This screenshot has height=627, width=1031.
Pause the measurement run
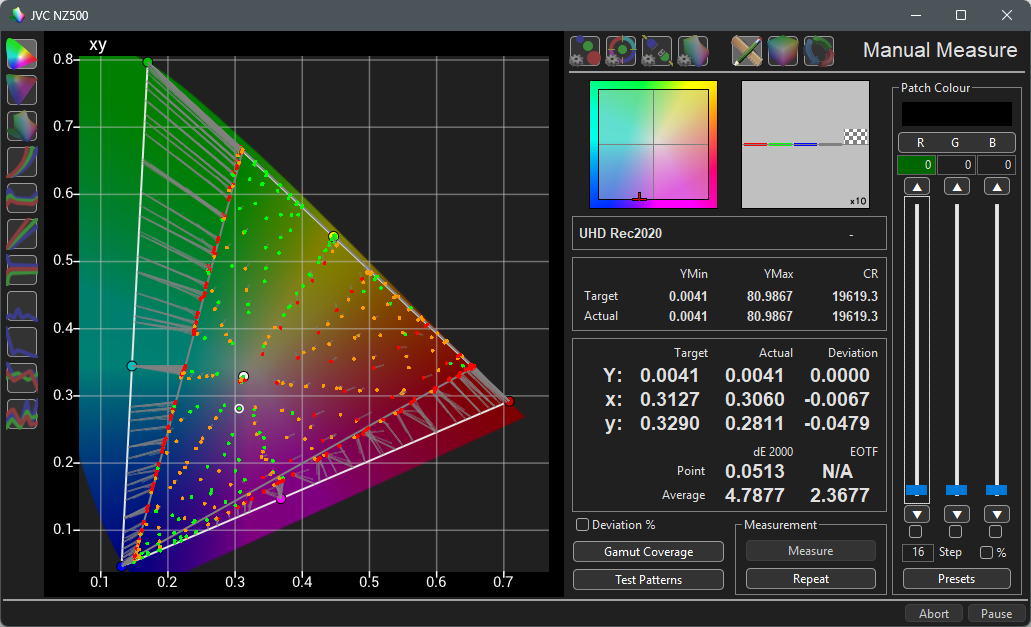996,613
